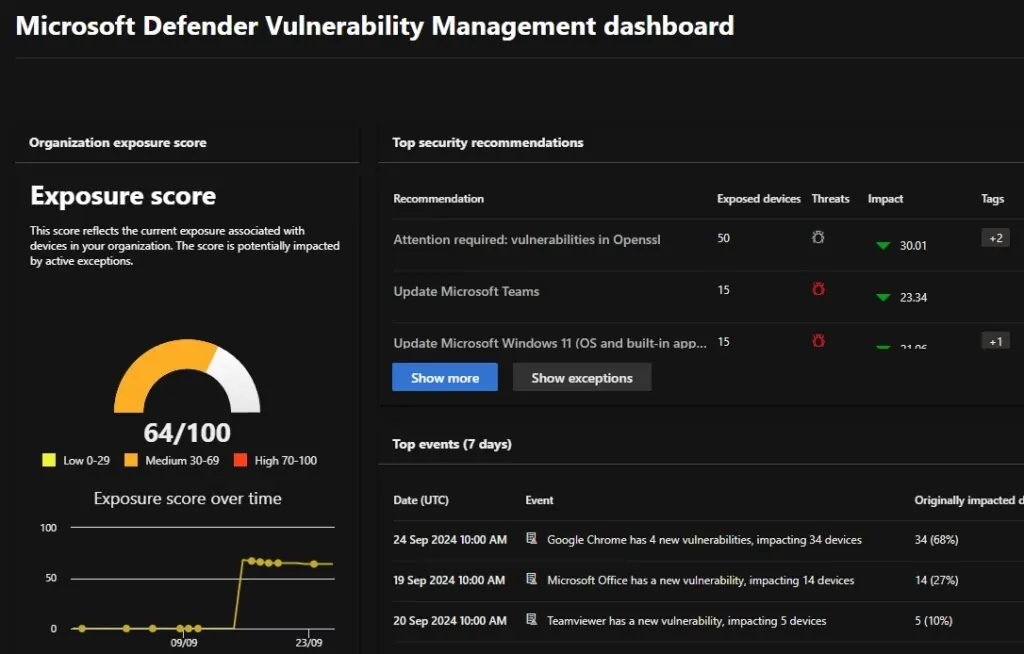Image resolution: width=1024 pixels, height=654 pixels.
Task: Open Microsoft Office has a new vulnerability event
Action: pos(700,580)
